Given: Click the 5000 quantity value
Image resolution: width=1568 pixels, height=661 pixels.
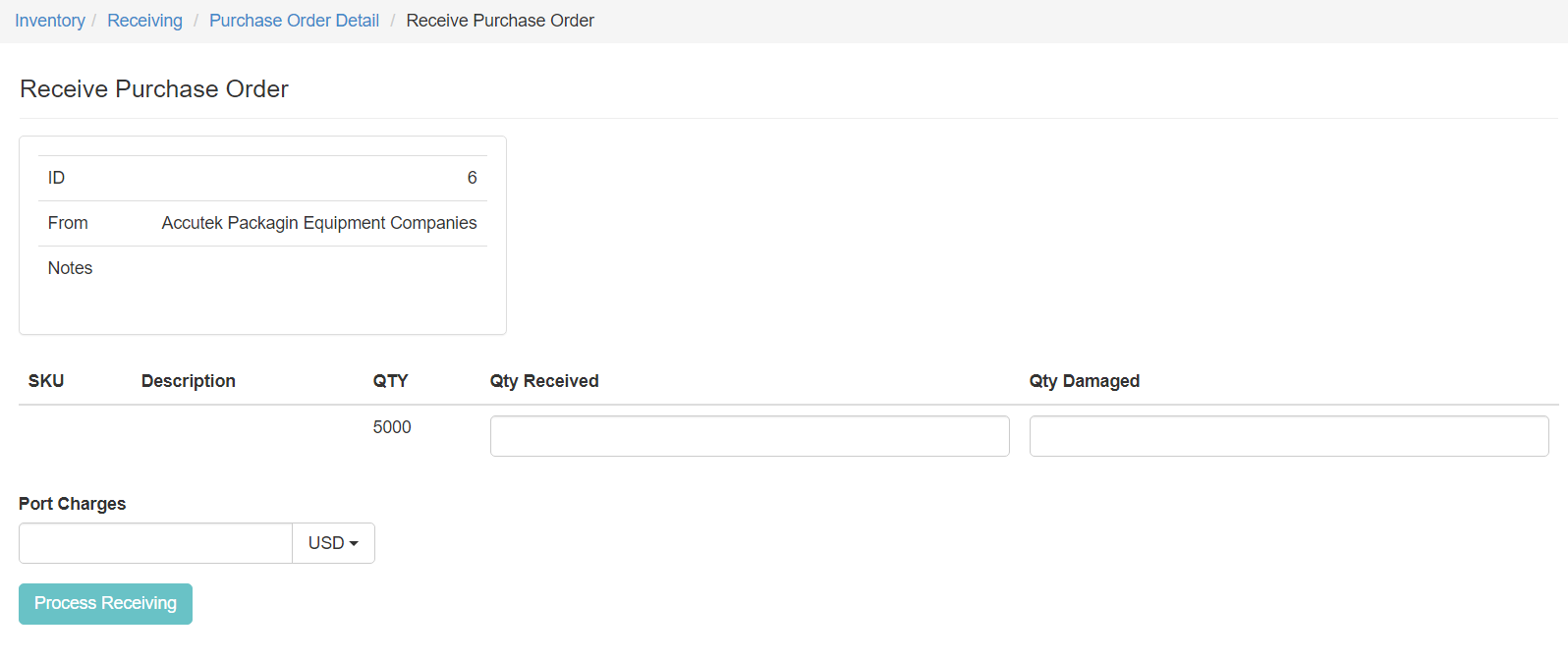Looking at the screenshot, I should 392,427.
